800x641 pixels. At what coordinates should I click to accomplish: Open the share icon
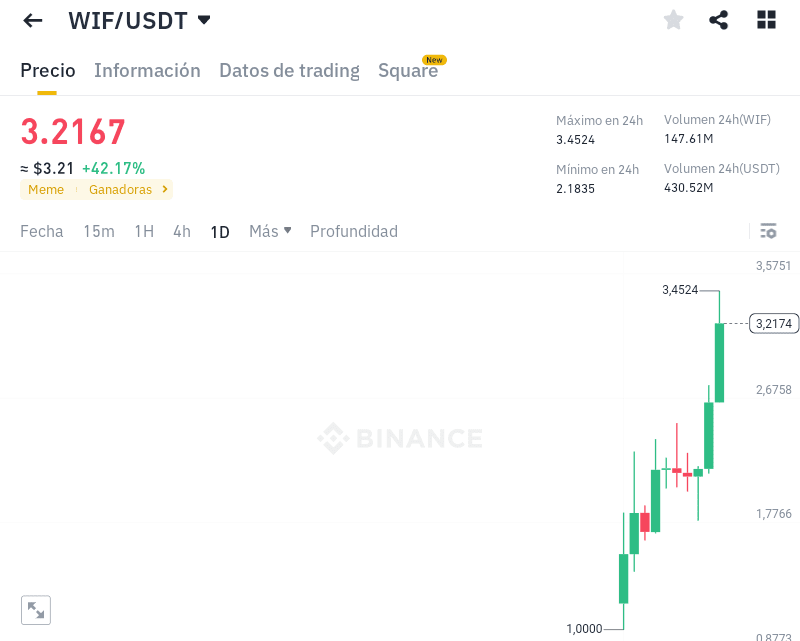click(x=718, y=20)
